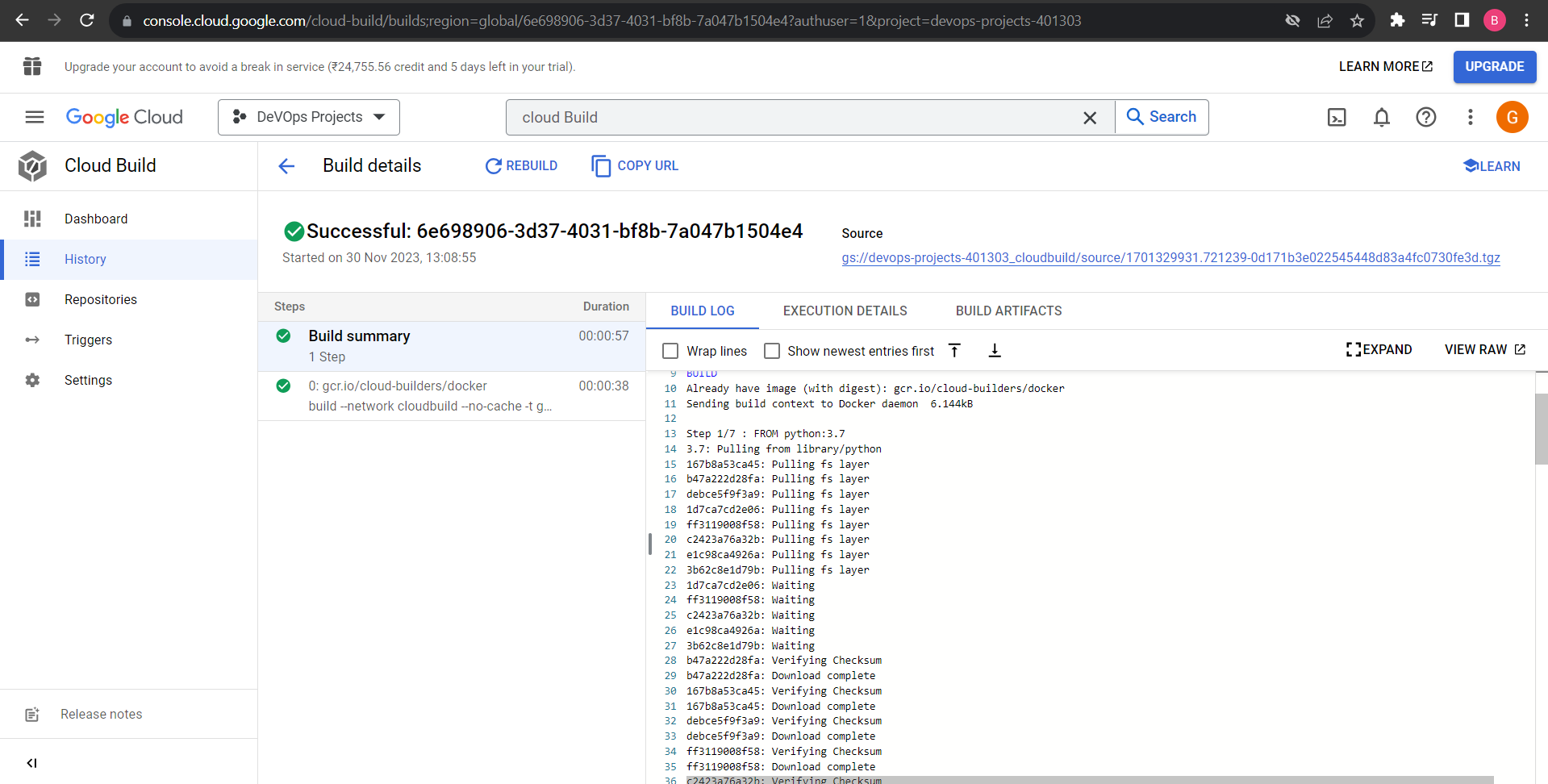This screenshot has height=784, width=1548.
Task: Collapse the left navigation sidebar
Action: pos(31,763)
